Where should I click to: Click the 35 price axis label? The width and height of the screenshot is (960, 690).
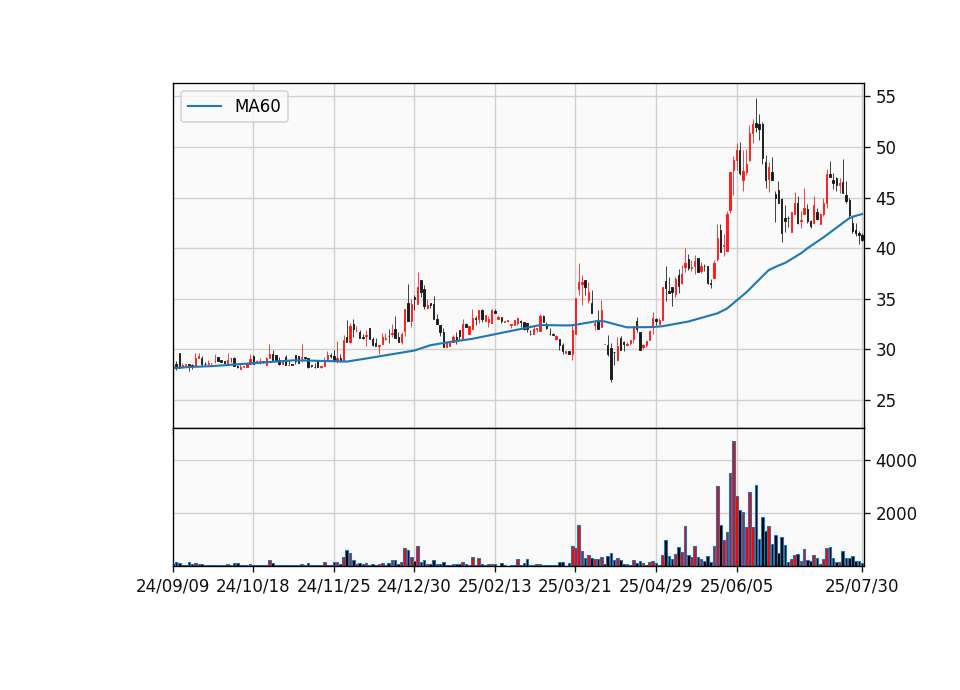tap(885, 300)
